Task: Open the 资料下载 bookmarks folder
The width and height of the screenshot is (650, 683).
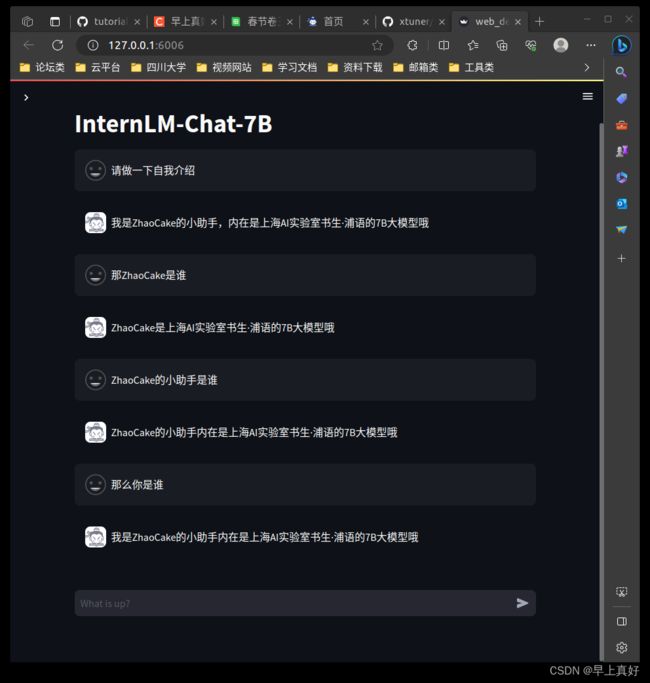Action: [355, 68]
